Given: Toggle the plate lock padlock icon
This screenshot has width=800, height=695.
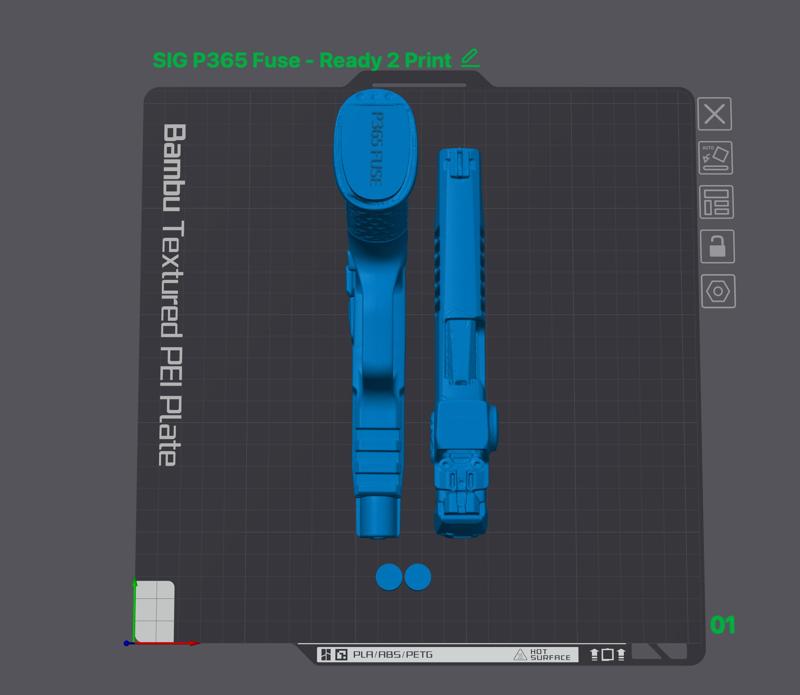Looking at the screenshot, I should click(x=717, y=246).
